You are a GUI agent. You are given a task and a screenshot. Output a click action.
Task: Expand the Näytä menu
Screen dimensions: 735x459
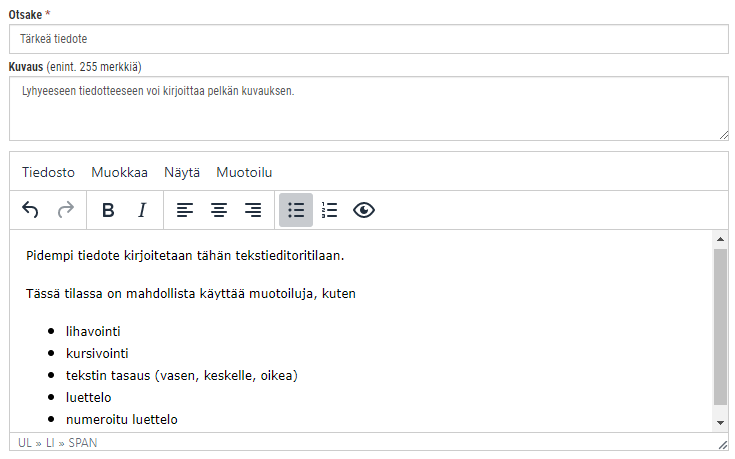pyautogui.click(x=182, y=173)
